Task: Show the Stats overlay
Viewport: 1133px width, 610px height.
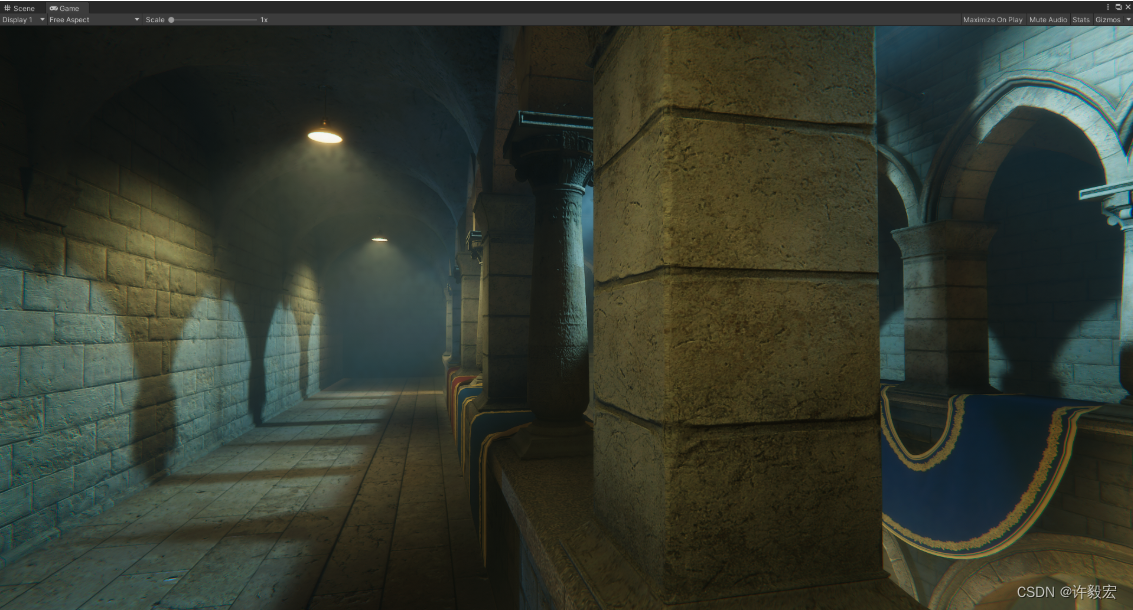Action: [x=1081, y=19]
